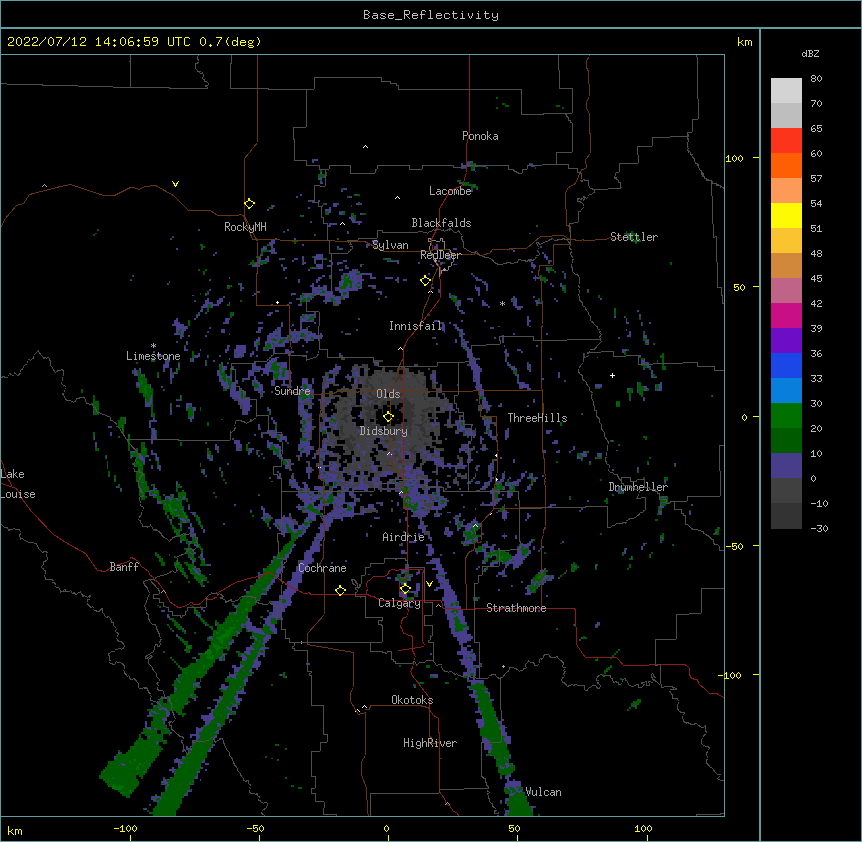Image resolution: width=862 pixels, height=842 pixels.
Task: Pick the pink 42-45 dBZ legend swatch
Action: (786, 290)
